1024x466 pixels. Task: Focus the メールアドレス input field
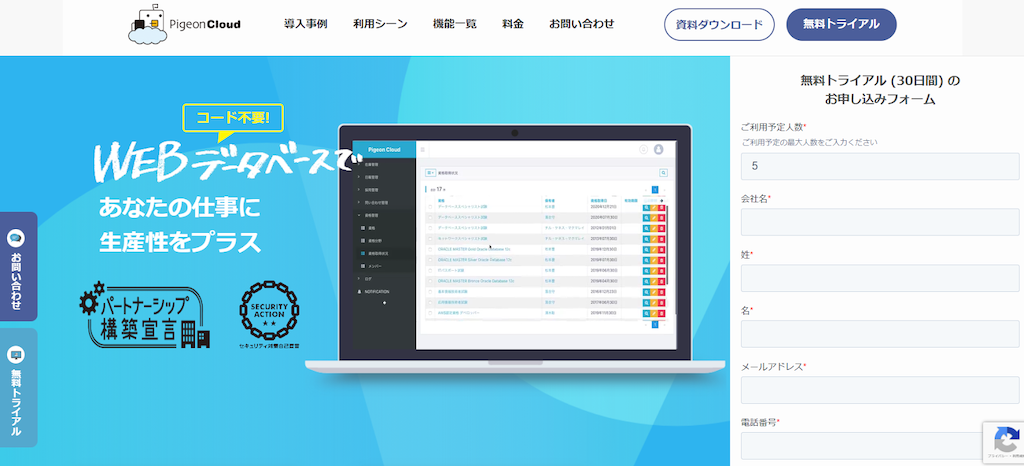(880, 390)
